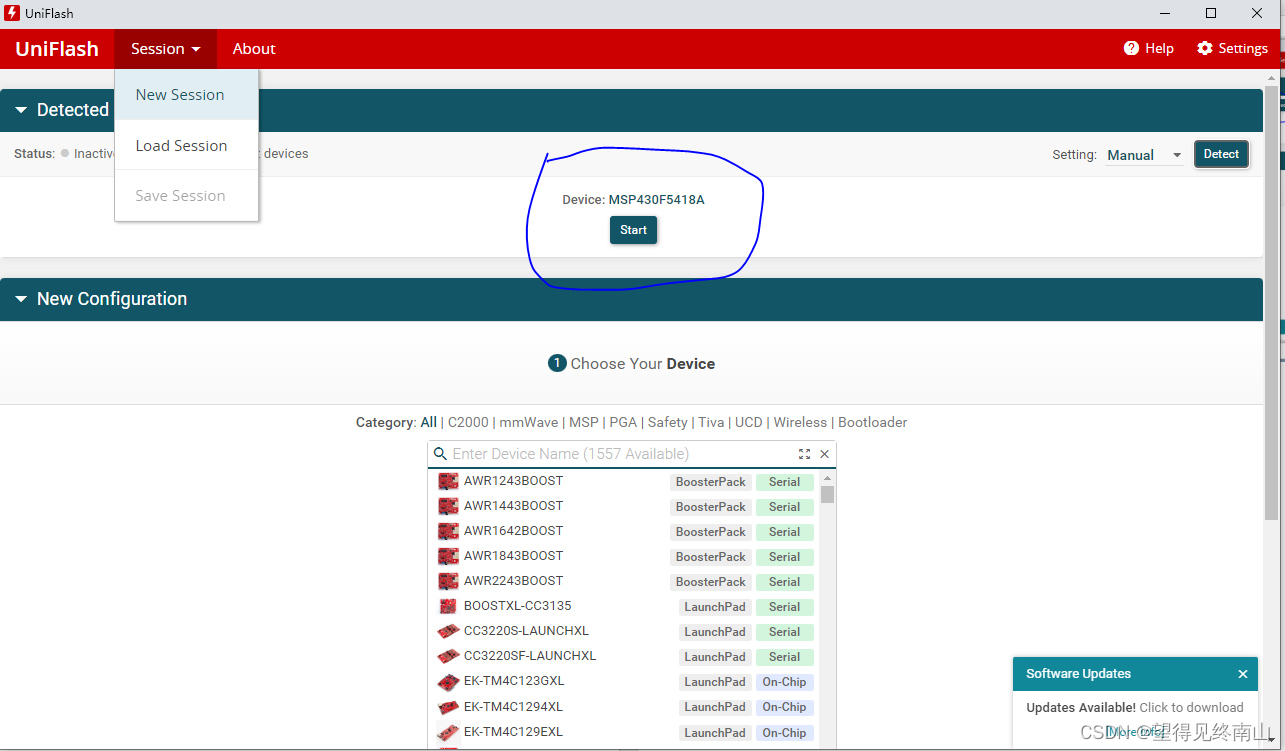Image resolution: width=1285 pixels, height=751 pixels.
Task: Filter devices by the MSP category
Action: (584, 421)
